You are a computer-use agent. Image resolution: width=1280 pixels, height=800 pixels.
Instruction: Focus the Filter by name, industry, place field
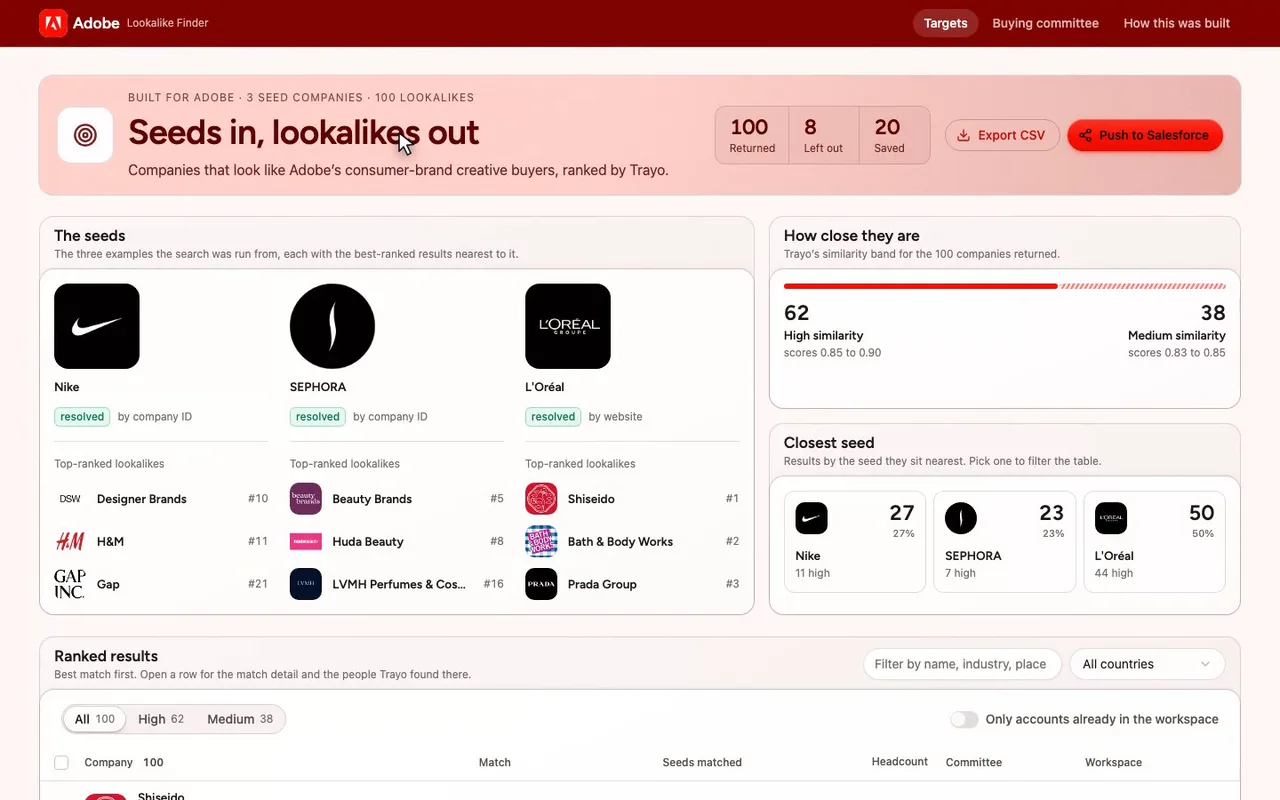[x=962, y=664]
